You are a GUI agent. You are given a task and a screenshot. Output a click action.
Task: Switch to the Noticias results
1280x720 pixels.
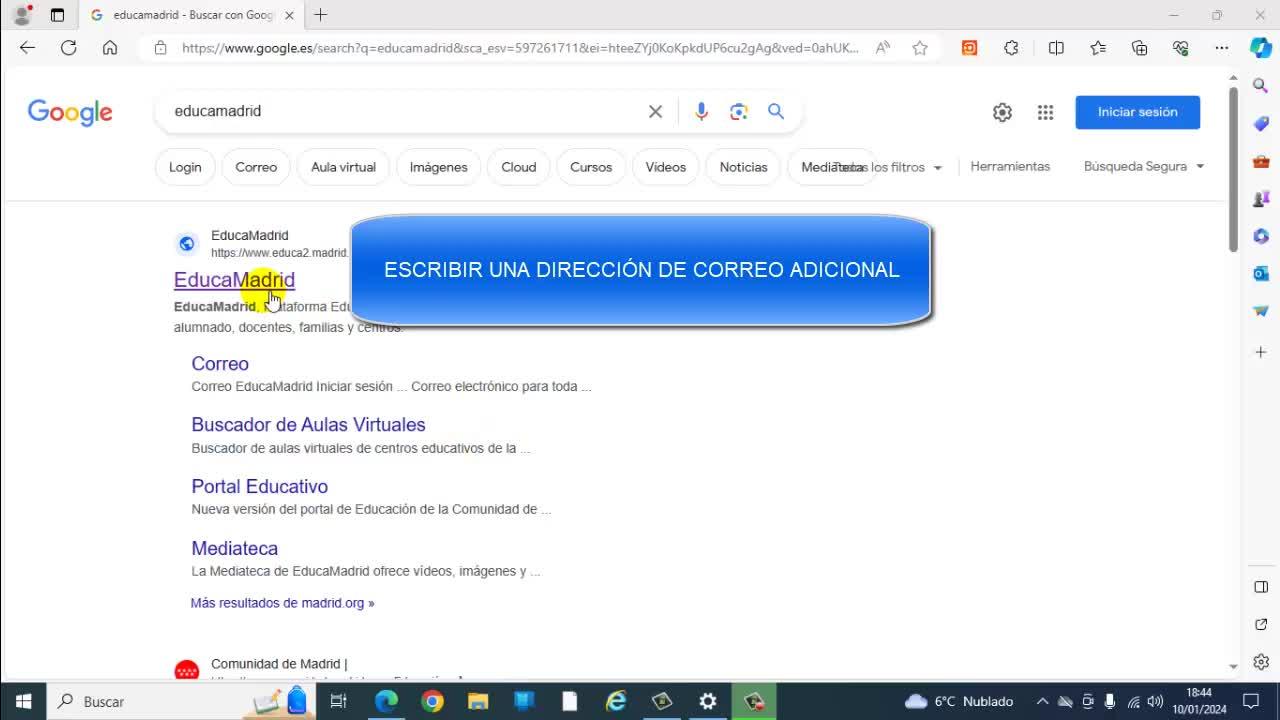(744, 167)
